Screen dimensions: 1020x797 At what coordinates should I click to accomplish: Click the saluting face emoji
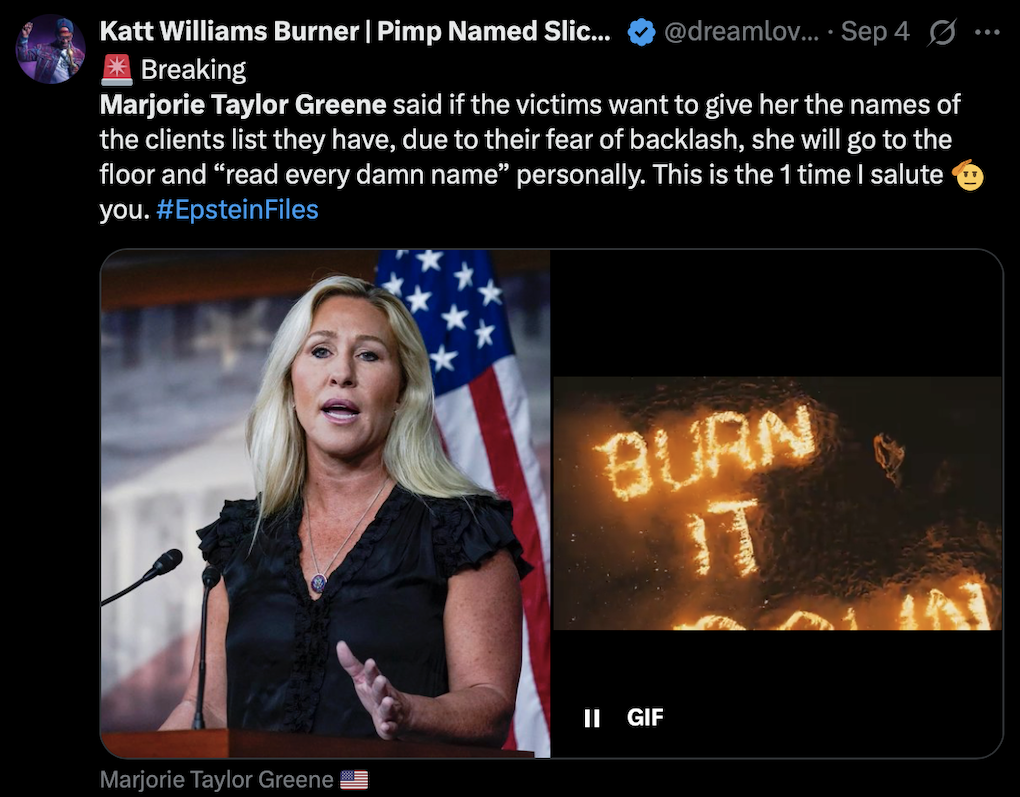coord(967,174)
